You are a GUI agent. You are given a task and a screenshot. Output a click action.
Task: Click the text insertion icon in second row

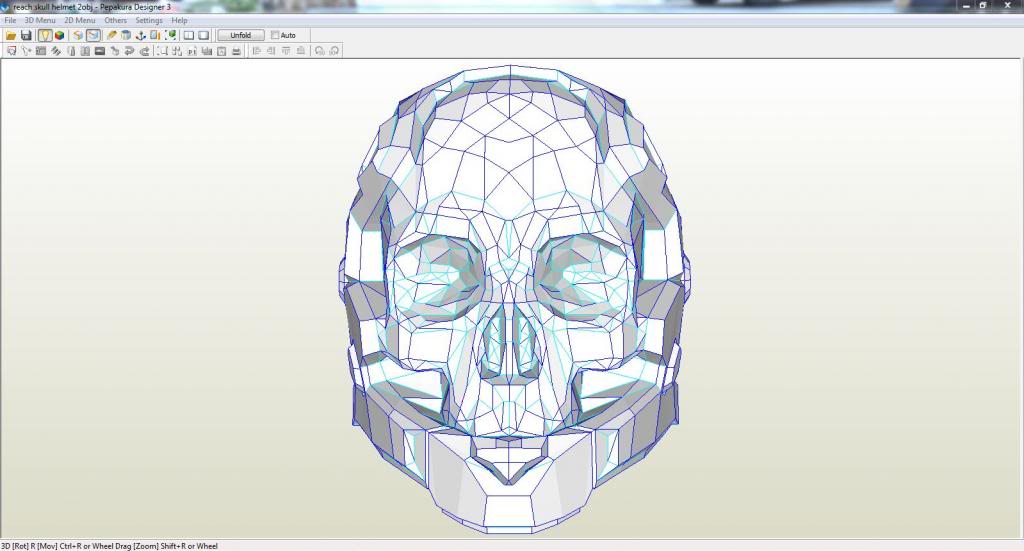(192, 51)
